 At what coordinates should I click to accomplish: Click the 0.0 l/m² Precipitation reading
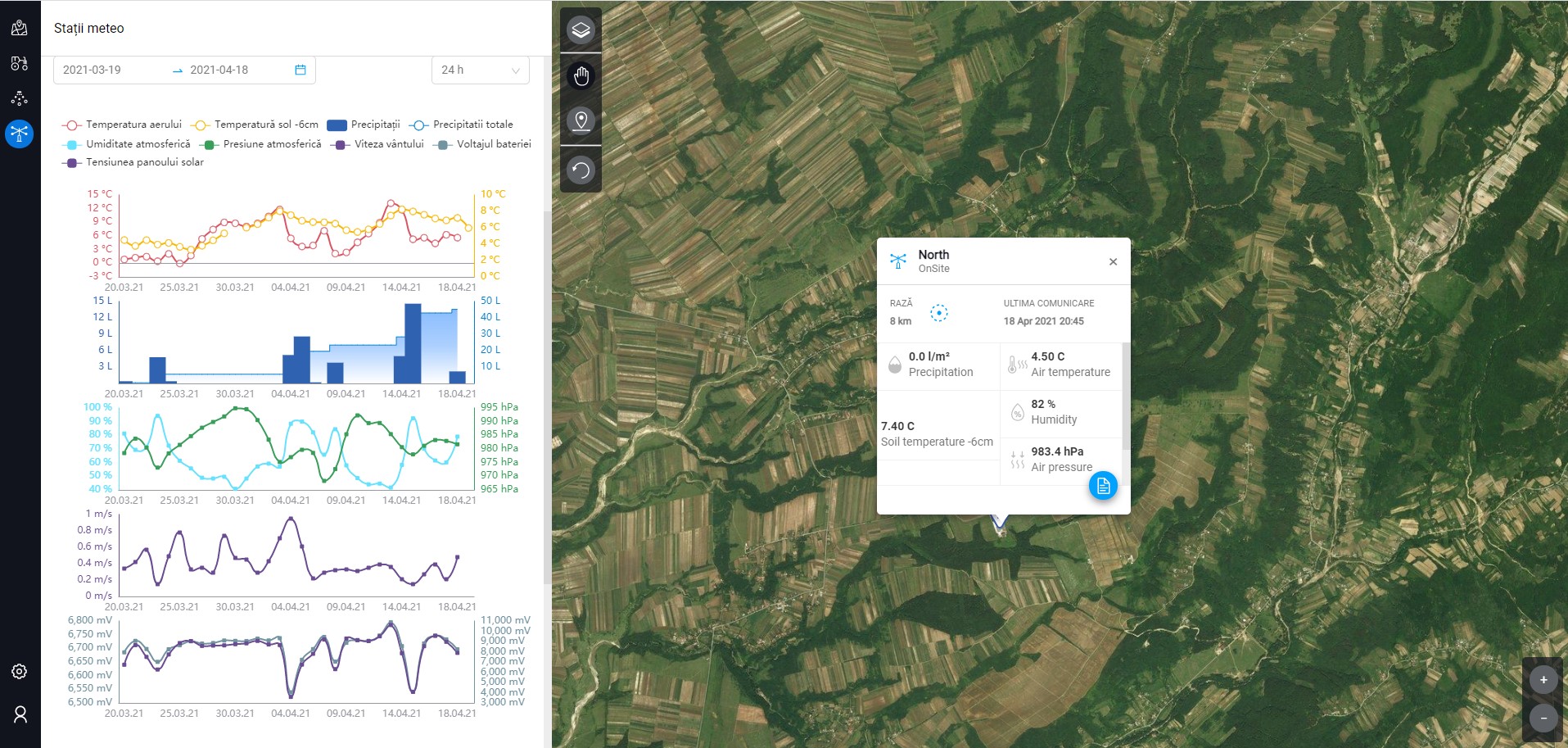tap(941, 364)
